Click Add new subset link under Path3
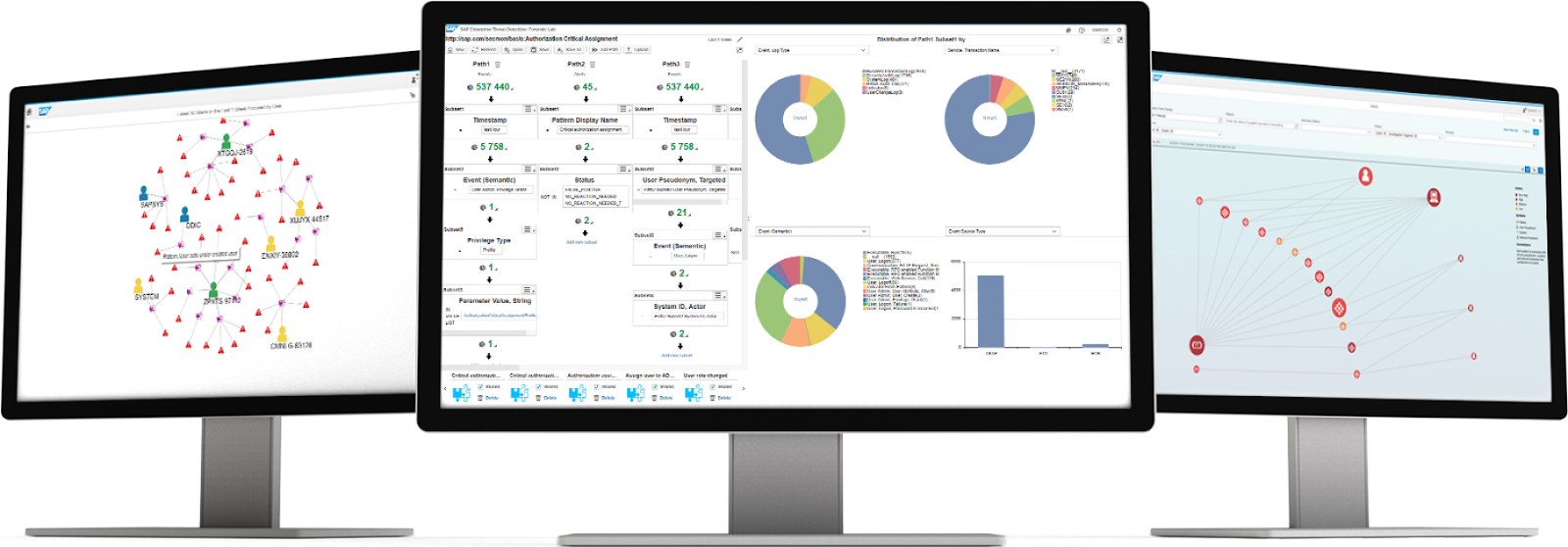Viewport: 1568px width, 547px height. (676, 355)
